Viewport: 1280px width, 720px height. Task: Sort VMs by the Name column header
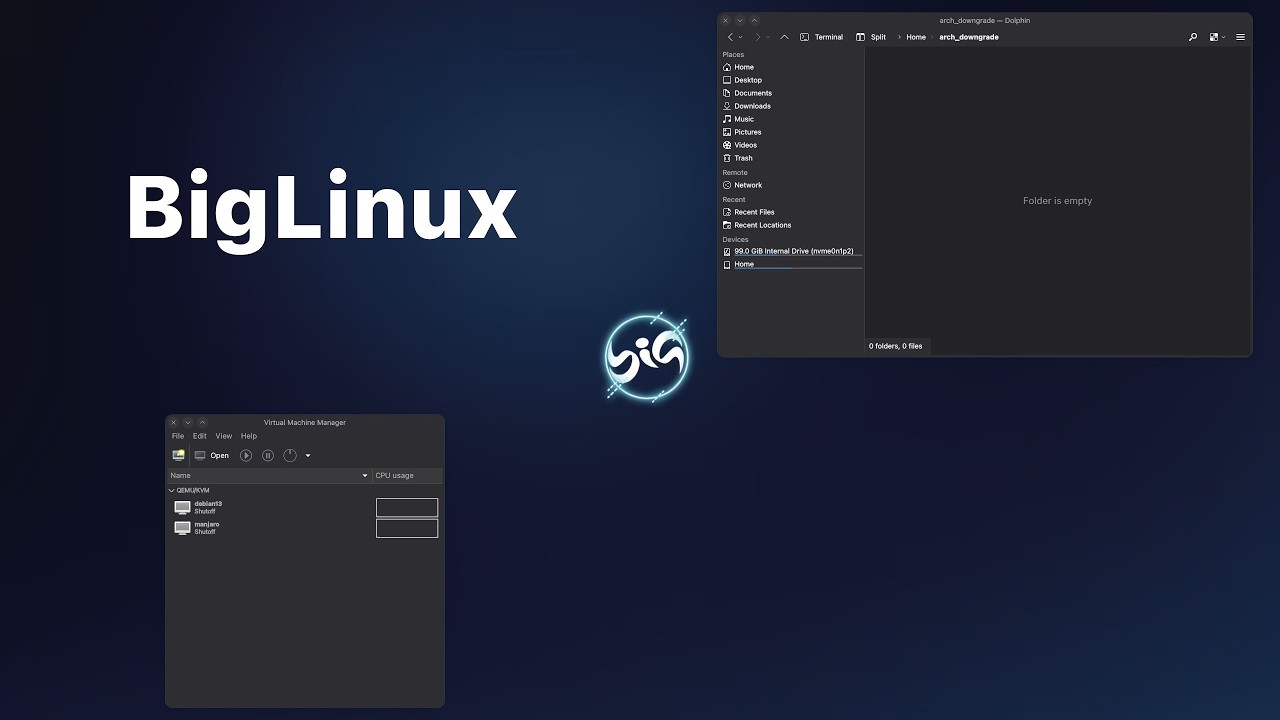point(269,476)
